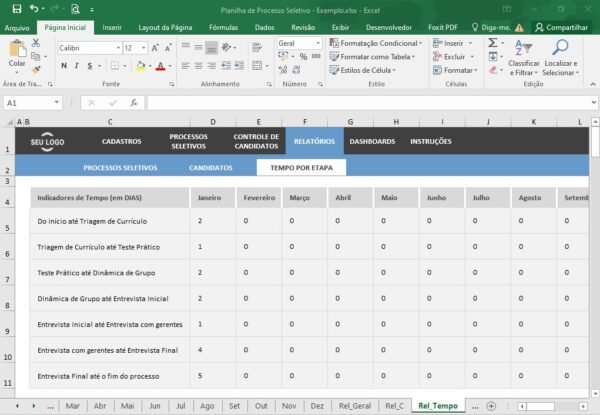Viewport: 600px width, 415px height.
Task: Open the Arquivo tab
Action: (x=17, y=28)
